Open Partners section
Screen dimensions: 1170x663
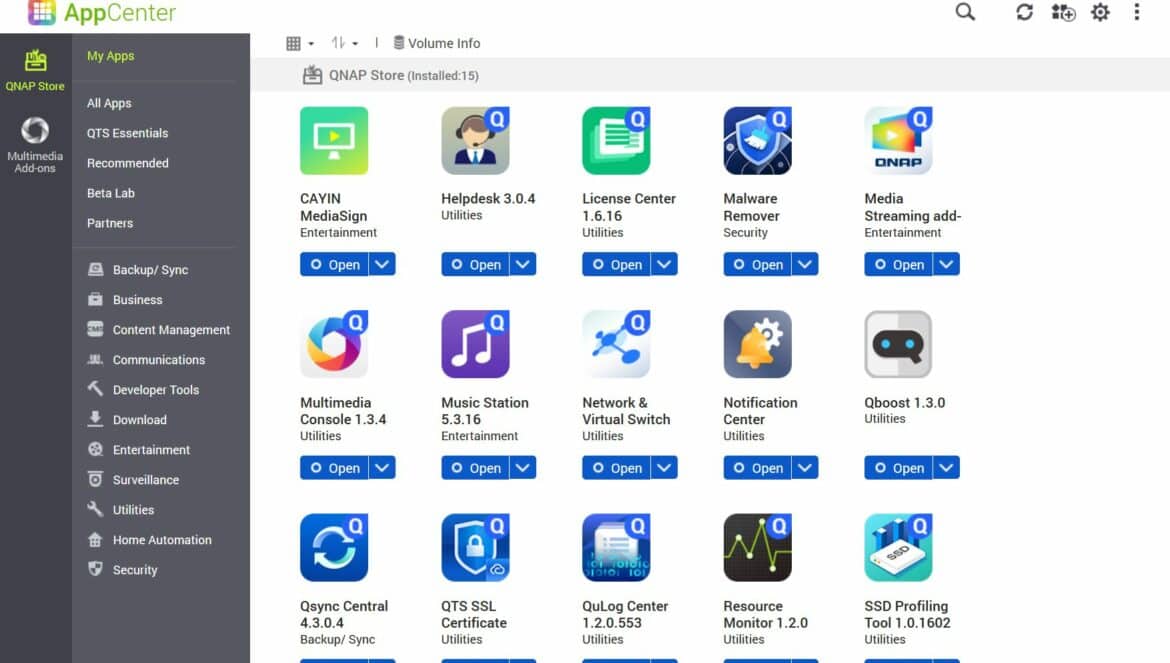pos(110,222)
